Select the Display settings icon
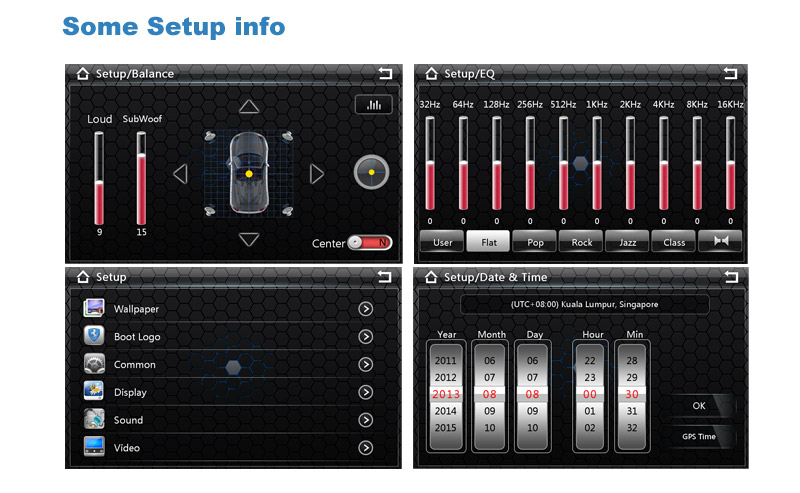 click(x=94, y=392)
